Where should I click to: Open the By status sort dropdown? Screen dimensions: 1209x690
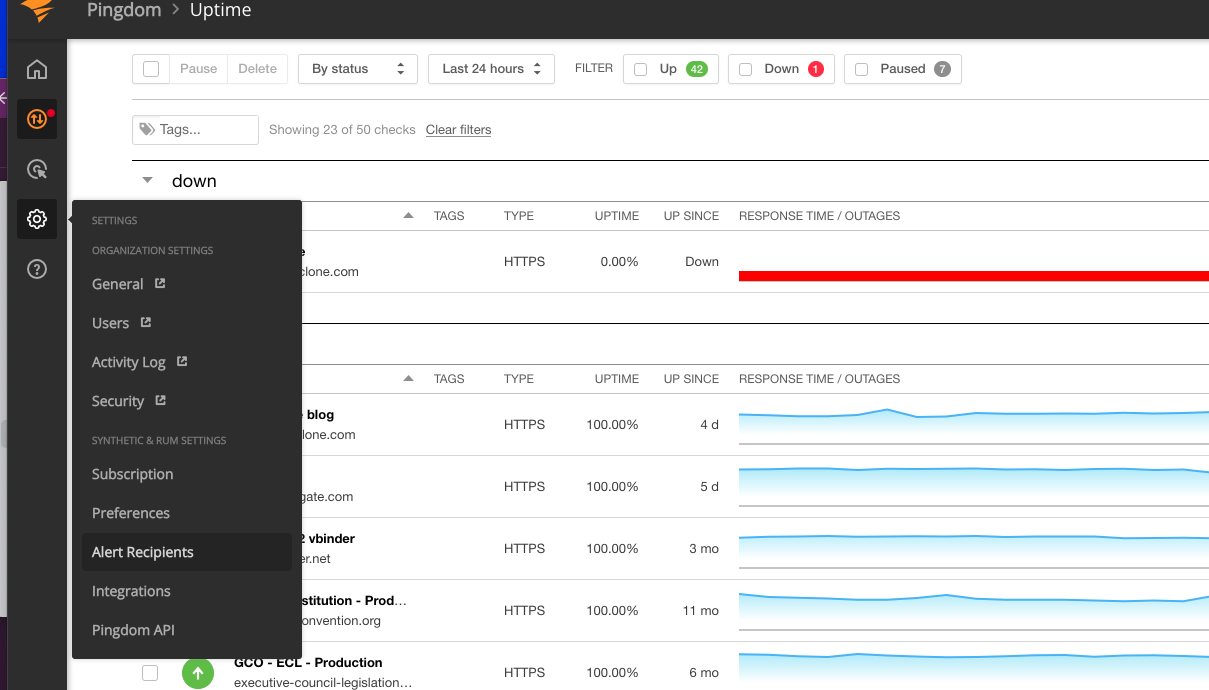(x=358, y=69)
